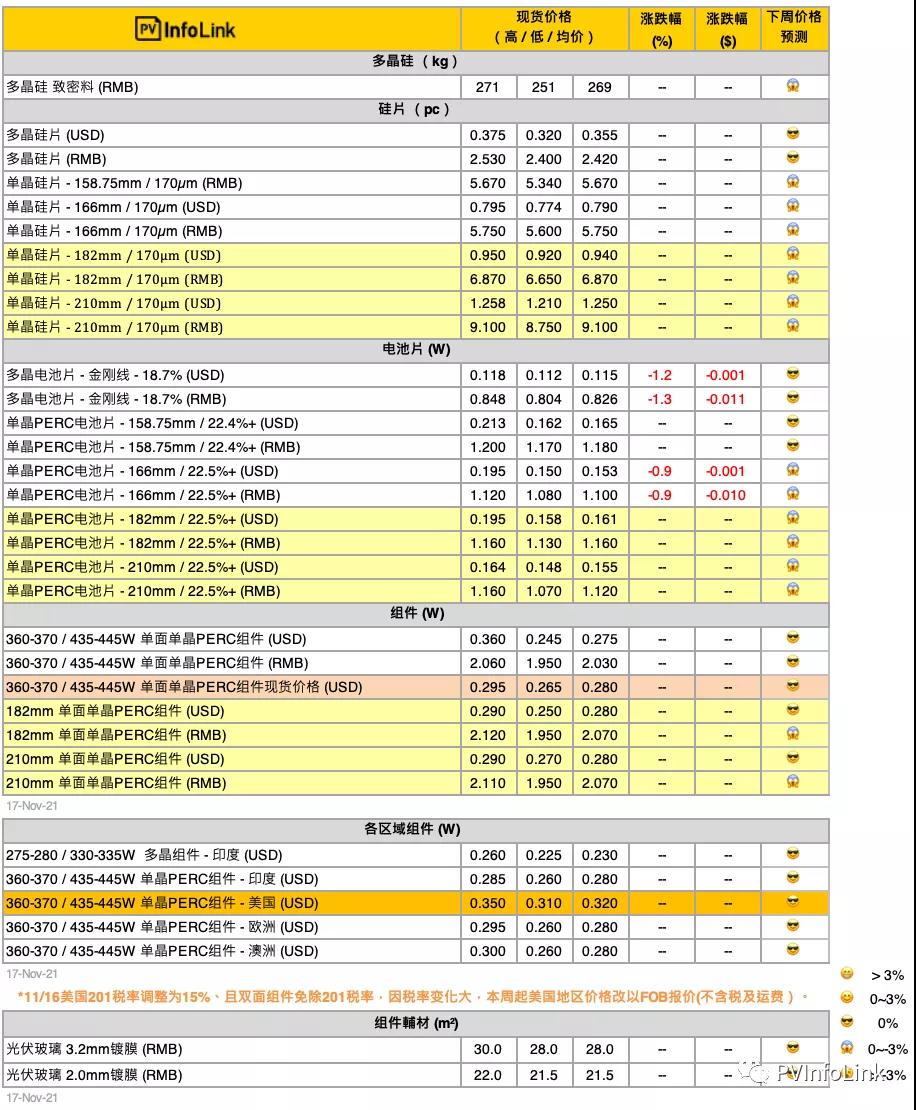Click the 各区域组件 (W) section header

(x=415, y=830)
